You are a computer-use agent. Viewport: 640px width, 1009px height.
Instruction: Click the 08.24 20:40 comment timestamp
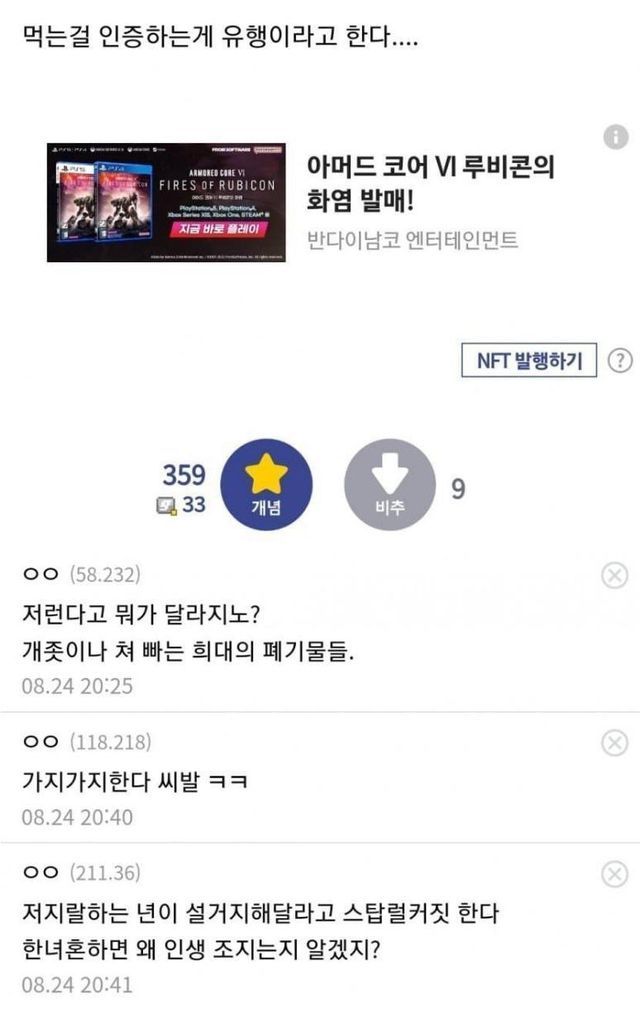[x=77, y=817]
